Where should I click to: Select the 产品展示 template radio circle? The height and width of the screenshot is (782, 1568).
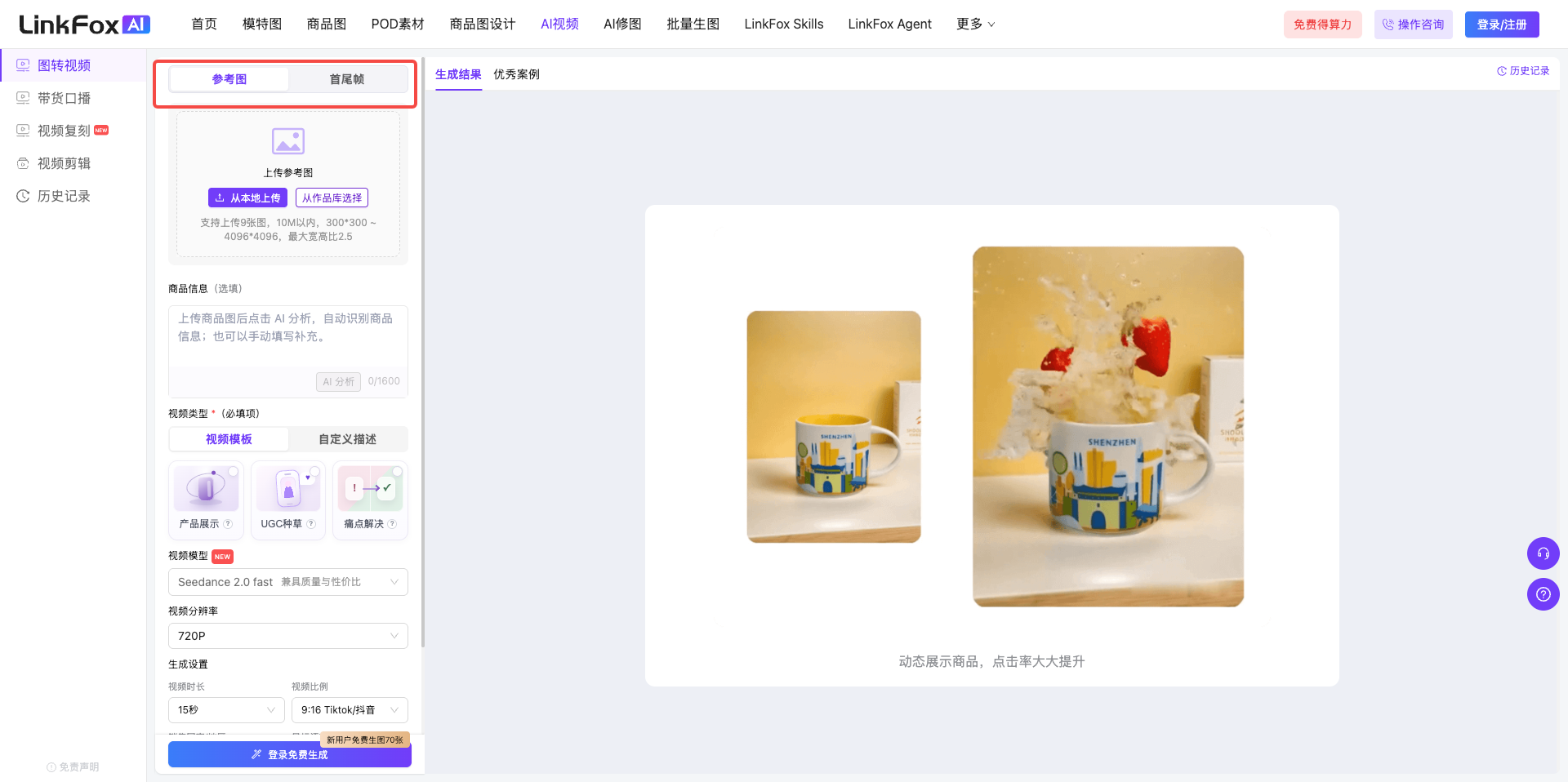[233, 472]
